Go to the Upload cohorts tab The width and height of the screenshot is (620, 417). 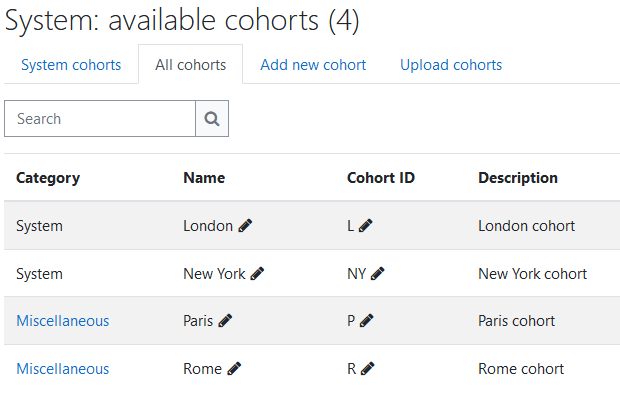451,65
